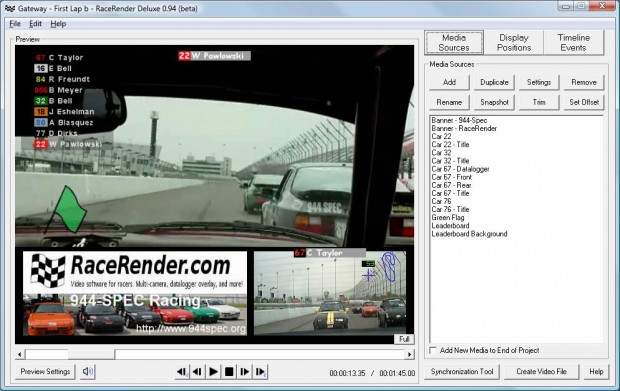Image resolution: width=620 pixels, height=391 pixels.
Task: Toggle preview audio speaker icon
Action: (87, 372)
